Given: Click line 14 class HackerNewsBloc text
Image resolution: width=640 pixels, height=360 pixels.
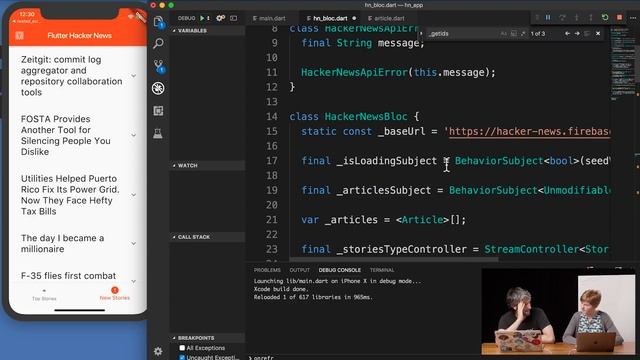Looking at the screenshot, I should click(x=354, y=117).
